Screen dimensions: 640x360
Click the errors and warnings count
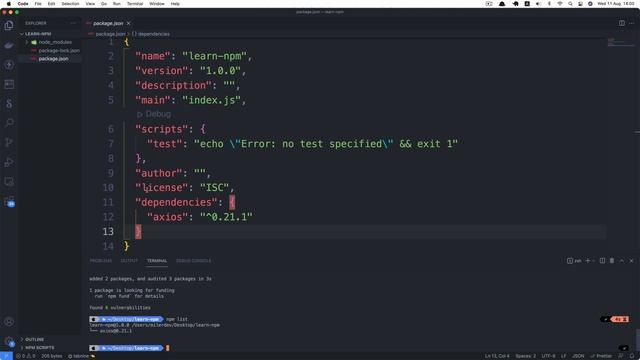pos(25,356)
